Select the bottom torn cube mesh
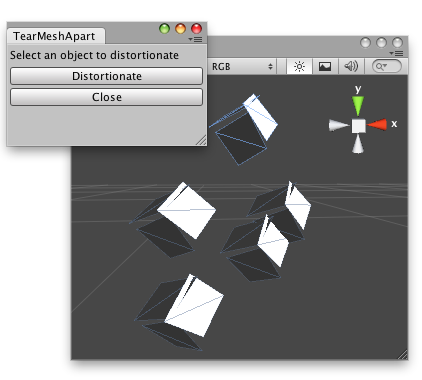This screenshot has width=422, height=380. (x=179, y=312)
